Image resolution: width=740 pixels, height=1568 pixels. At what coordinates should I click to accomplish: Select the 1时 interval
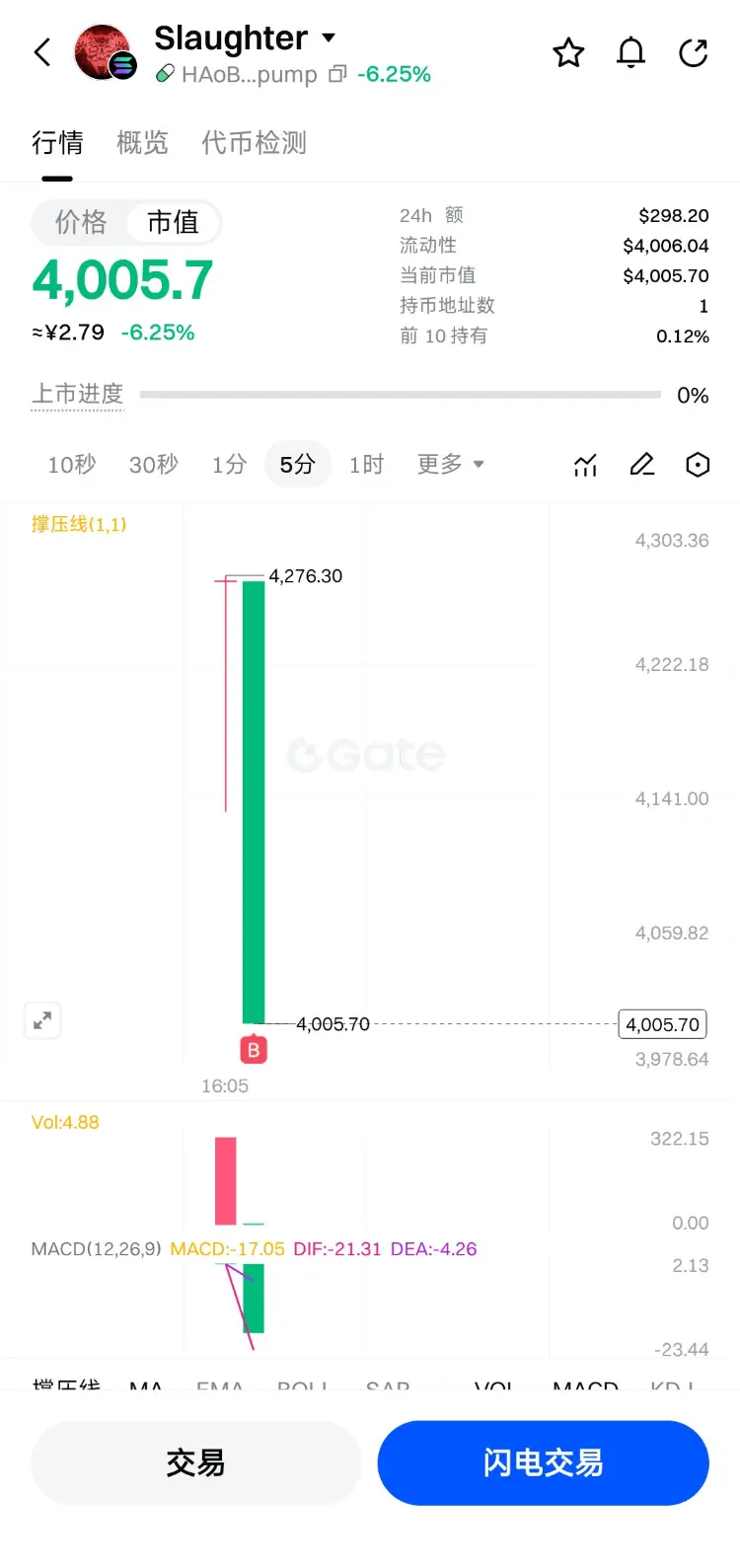(x=366, y=465)
